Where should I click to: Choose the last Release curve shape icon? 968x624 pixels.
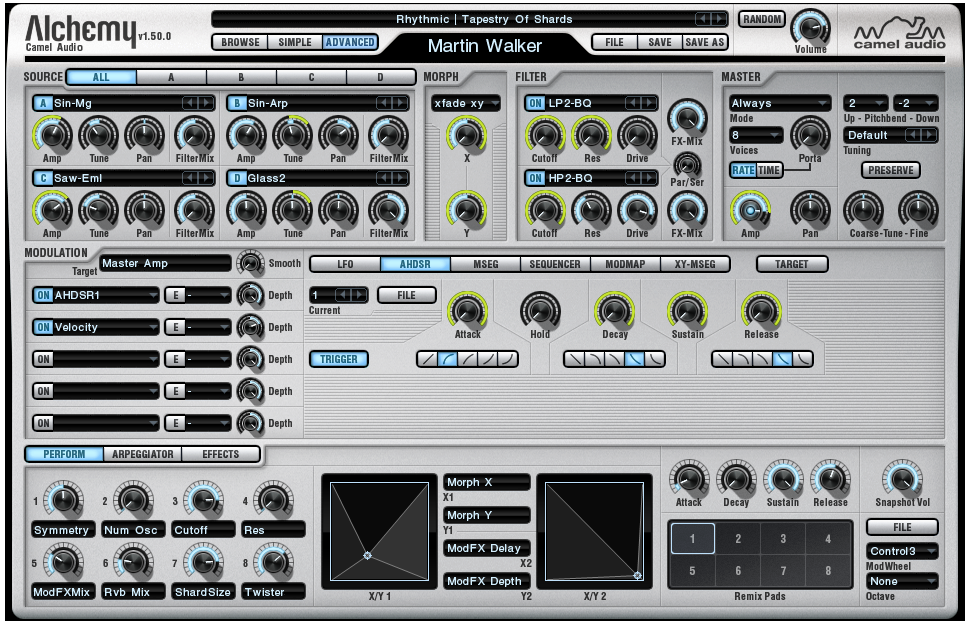[x=803, y=359]
